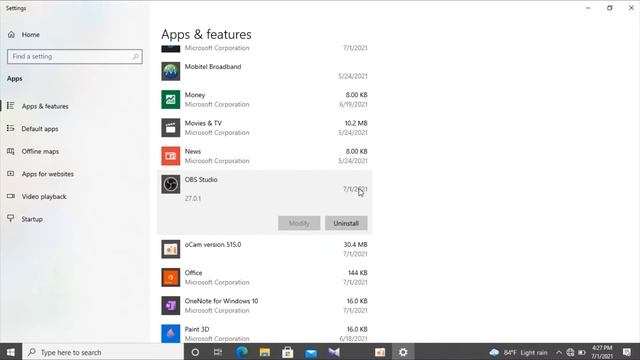Screen dimensions: 640x360
Task: Click the Money app icon
Action: [171, 99]
